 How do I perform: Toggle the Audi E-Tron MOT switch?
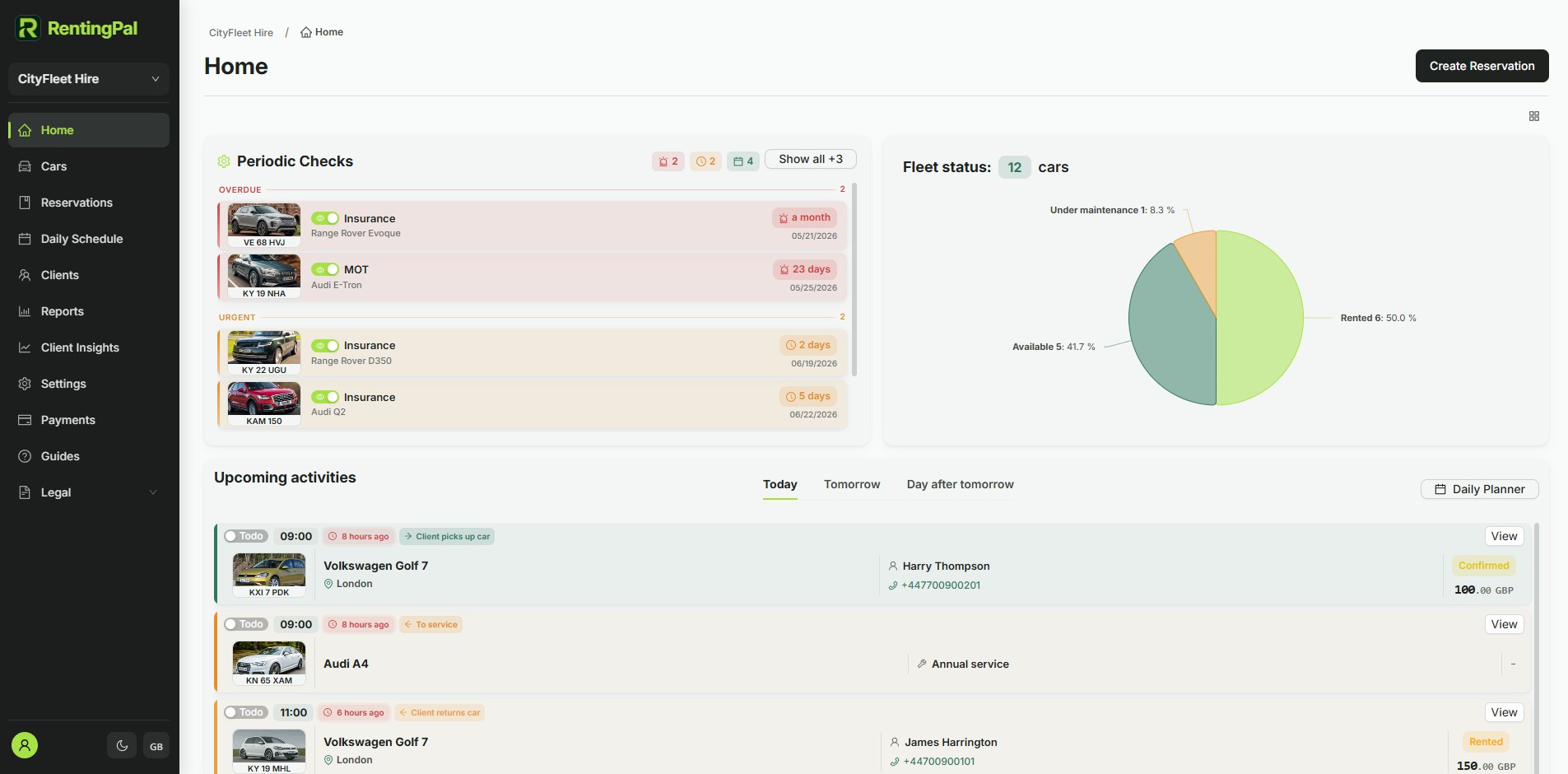coord(325,269)
